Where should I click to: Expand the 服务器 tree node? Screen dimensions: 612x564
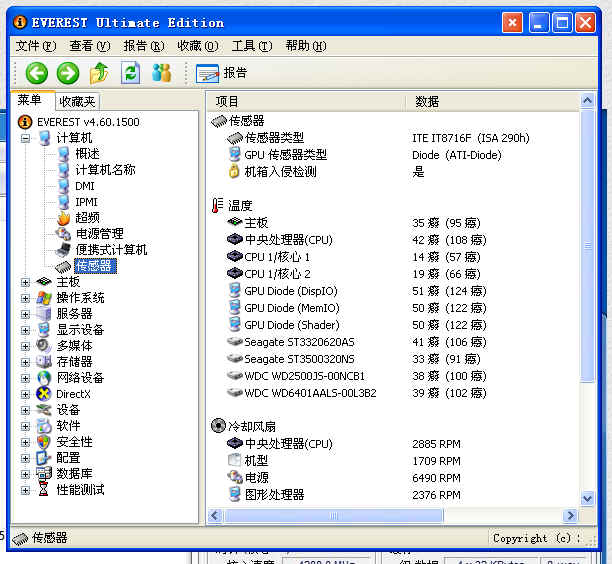[x=25, y=314]
